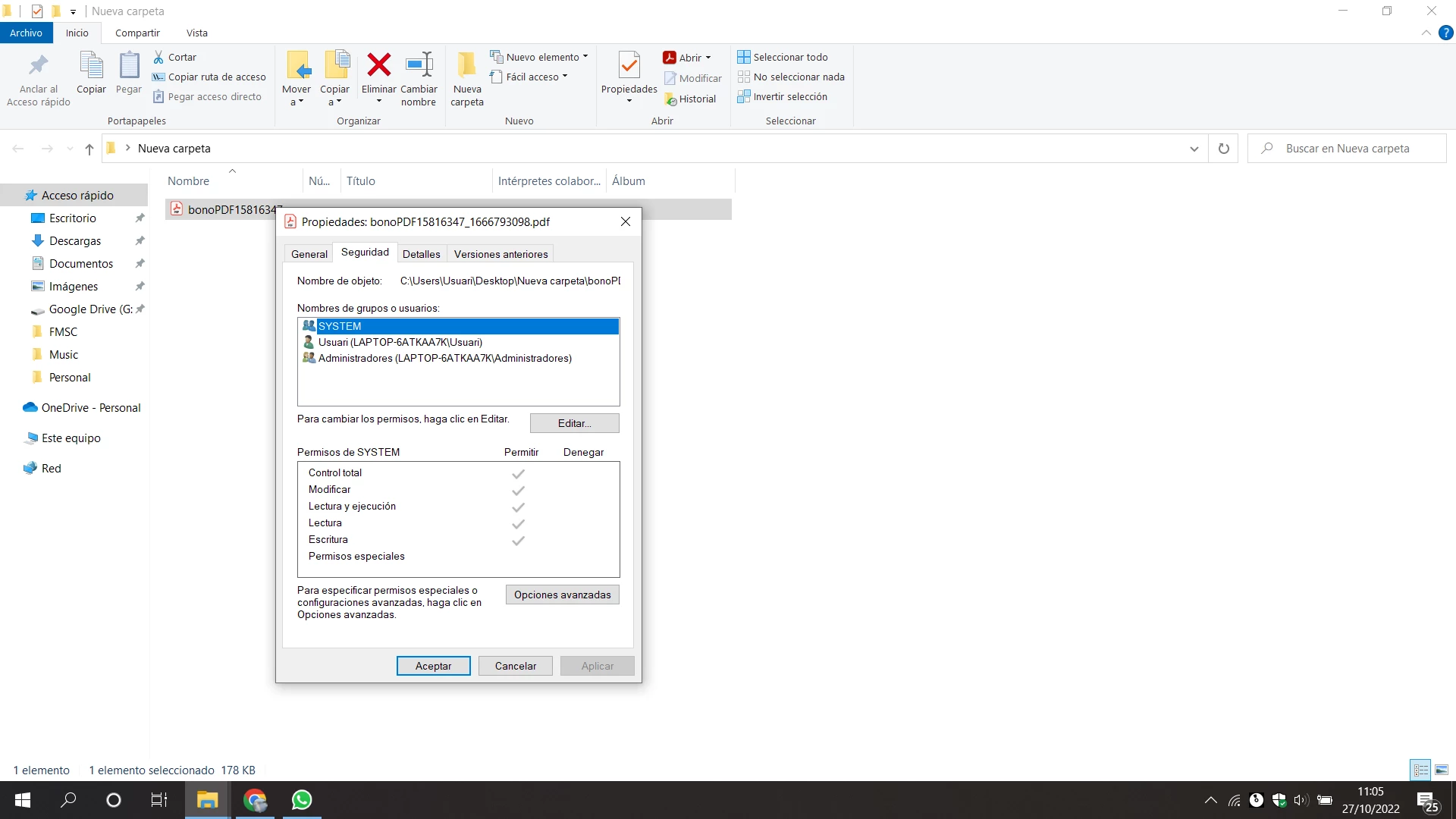Click the Opciones avanzadas button
The image size is (1456, 819).
click(562, 595)
